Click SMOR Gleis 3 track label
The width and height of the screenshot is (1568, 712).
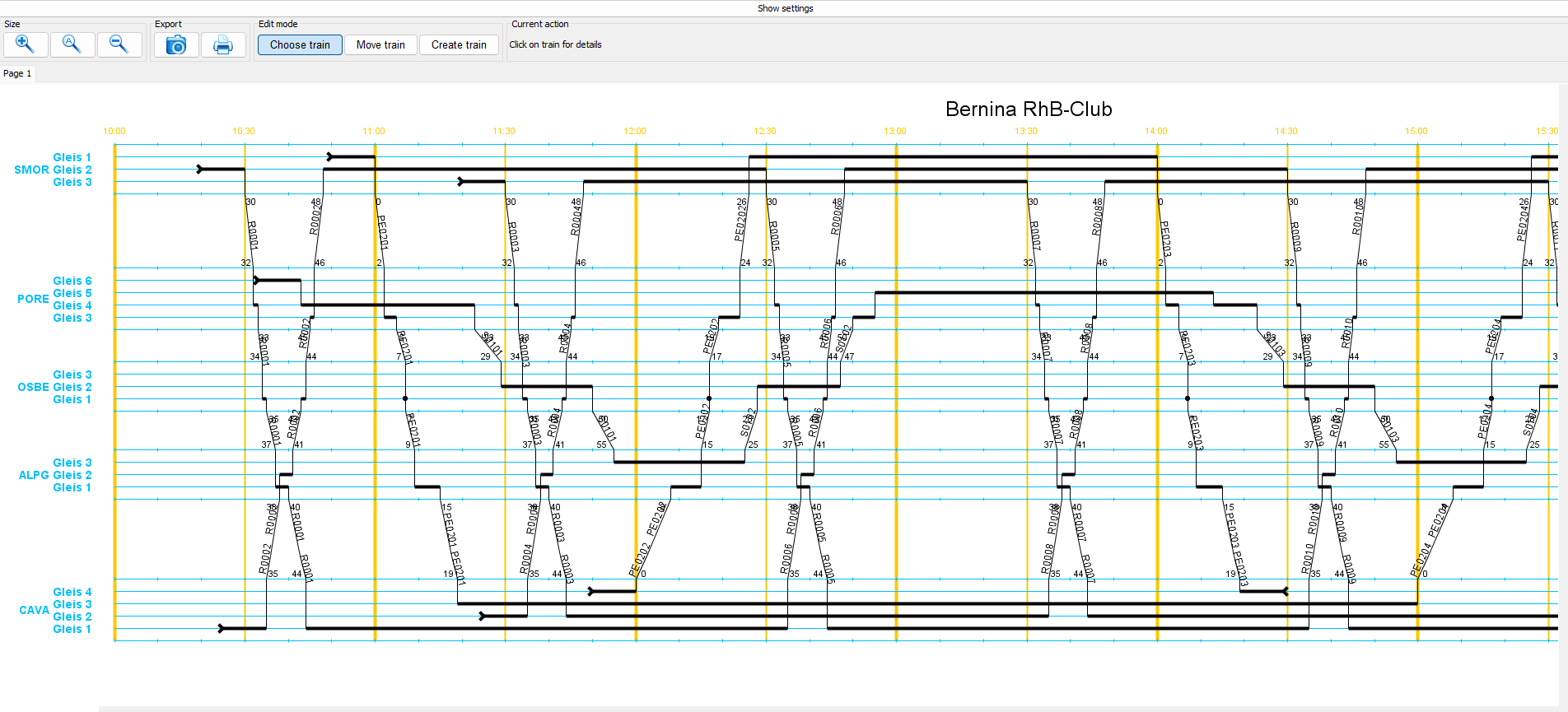tap(72, 182)
